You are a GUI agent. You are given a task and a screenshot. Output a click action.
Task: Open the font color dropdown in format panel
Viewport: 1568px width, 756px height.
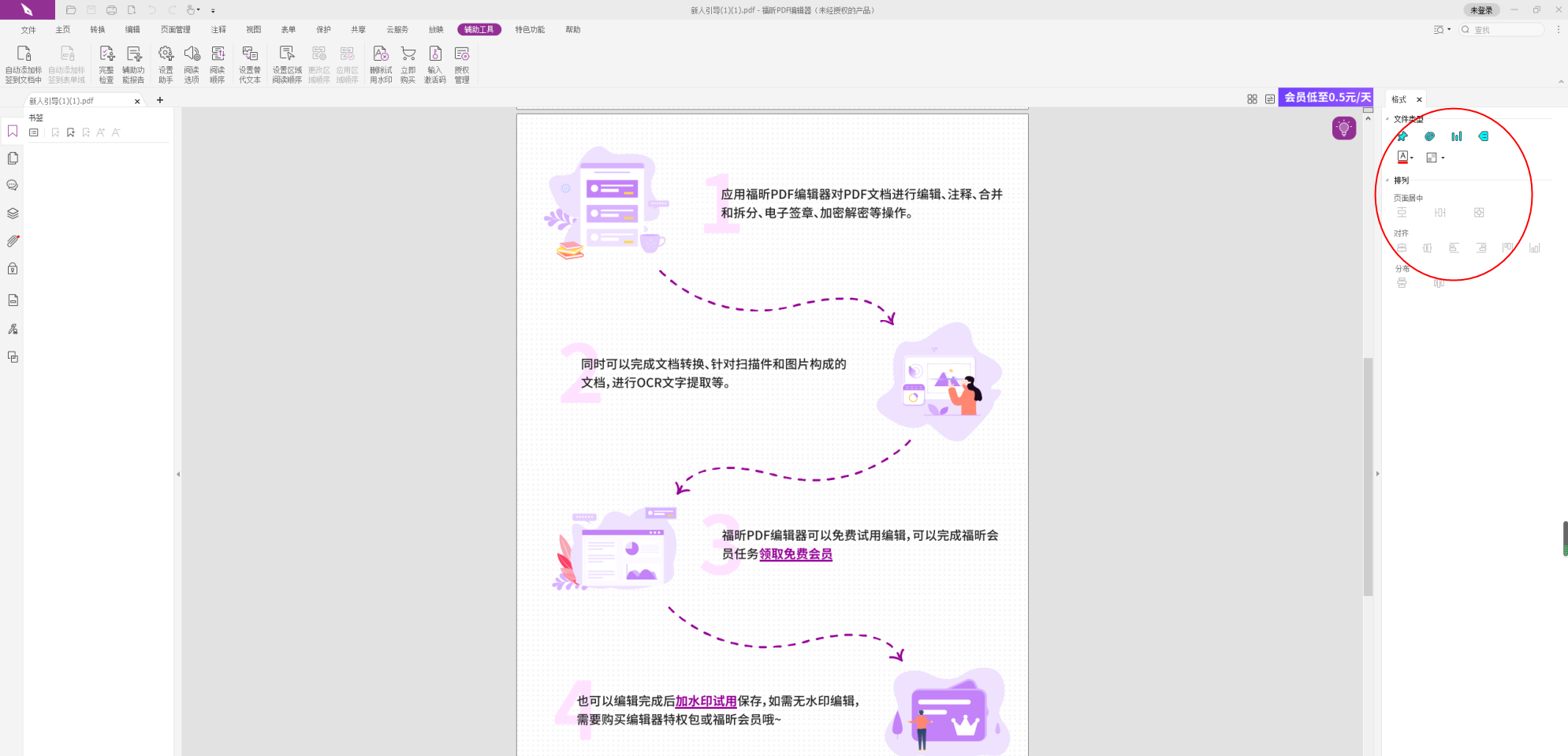click(1412, 157)
